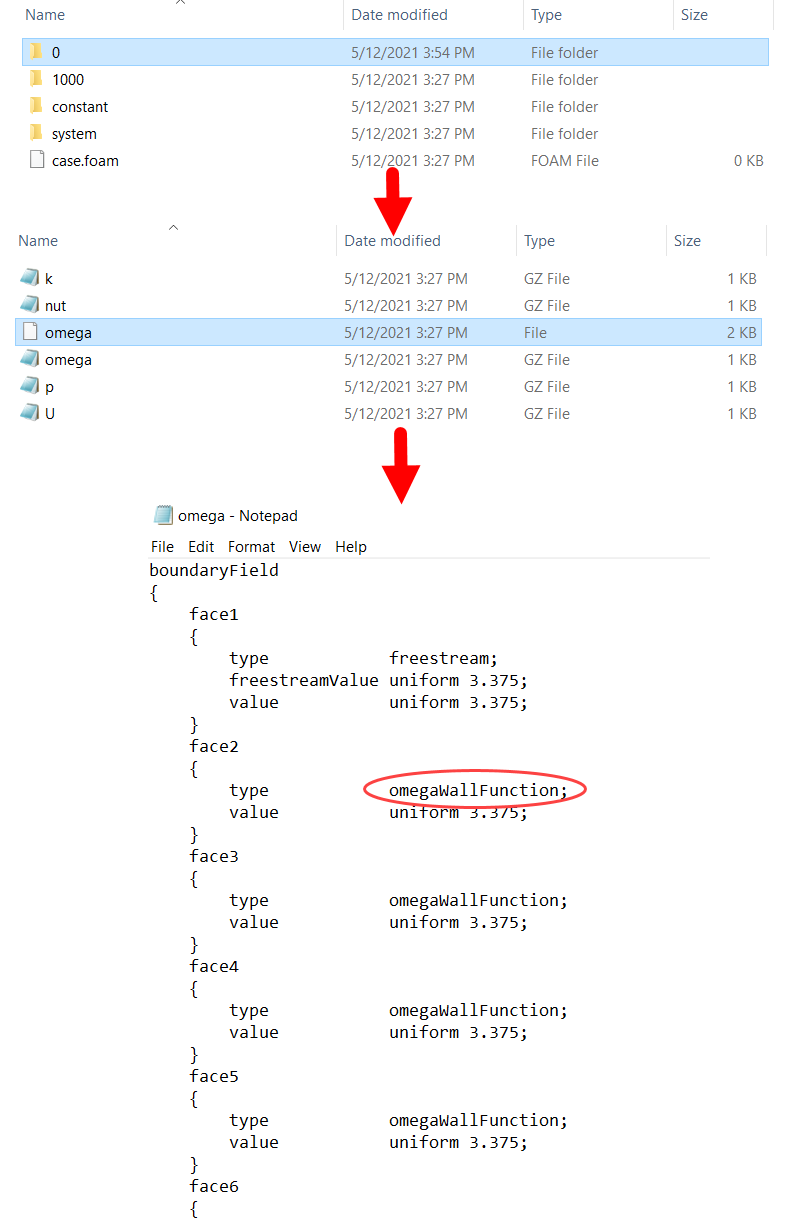
Task: Click the 3:54 PM date of folder 0
Action: (413, 52)
